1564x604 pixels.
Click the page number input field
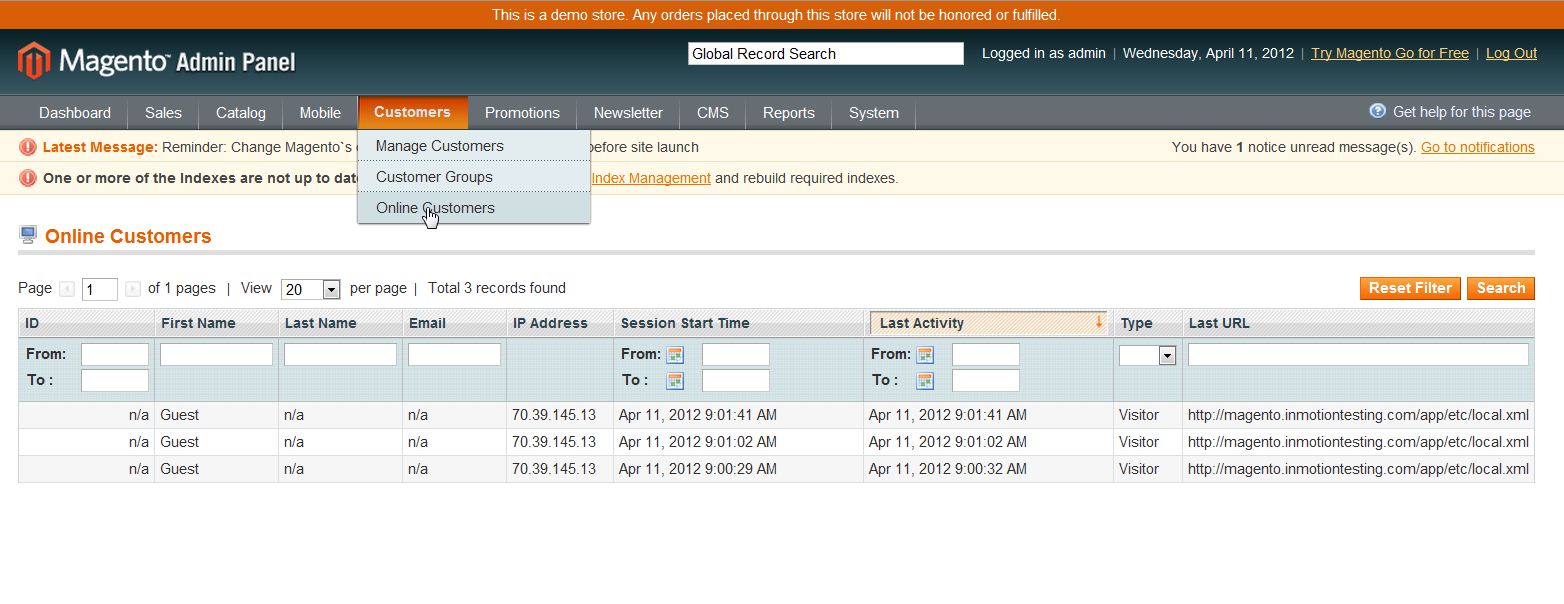[x=100, y=290]
